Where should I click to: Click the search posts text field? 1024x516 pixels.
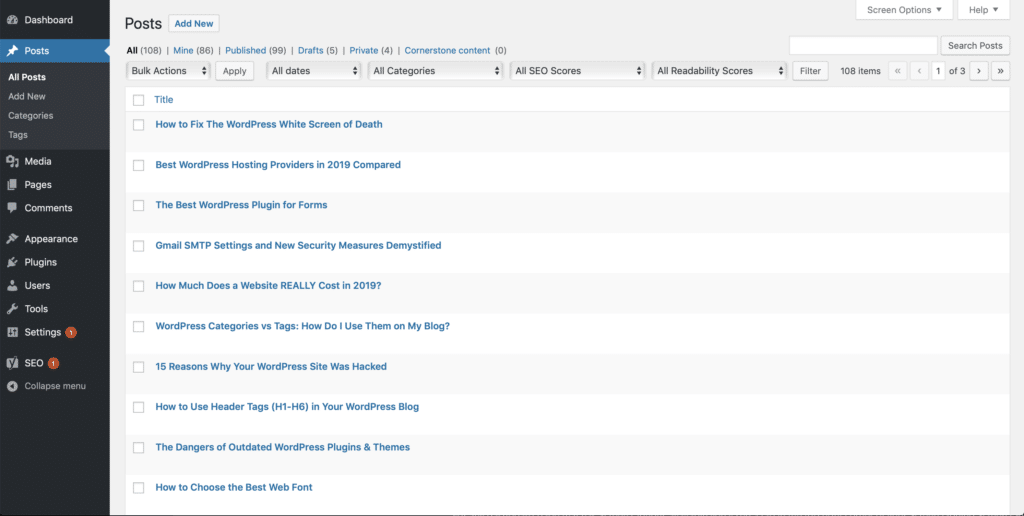pos(863,46)
